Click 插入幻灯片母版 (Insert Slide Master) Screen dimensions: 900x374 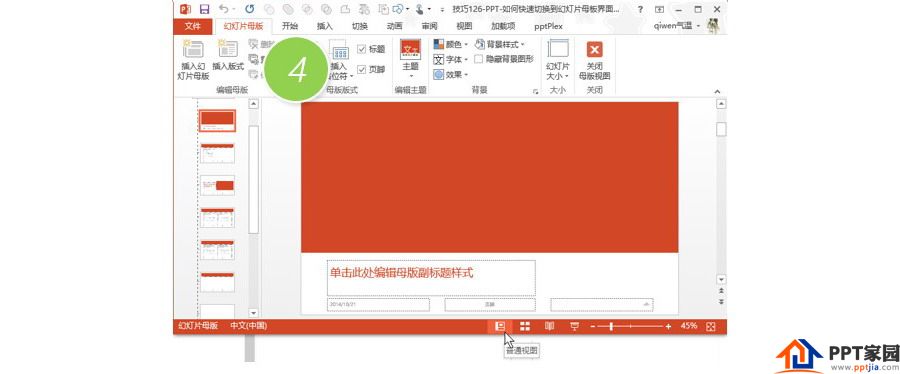193,60
